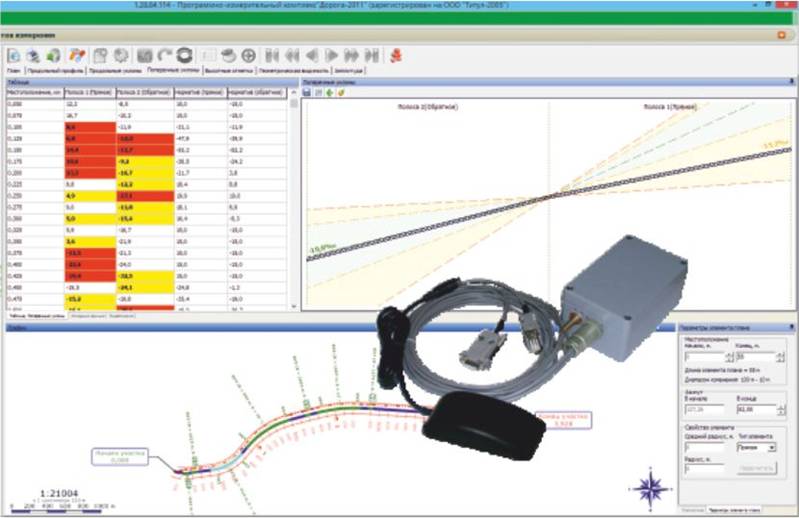This screenshot has height=518, width=799.
Task: Click the azimuth В начале field
Action: point(704,410)
